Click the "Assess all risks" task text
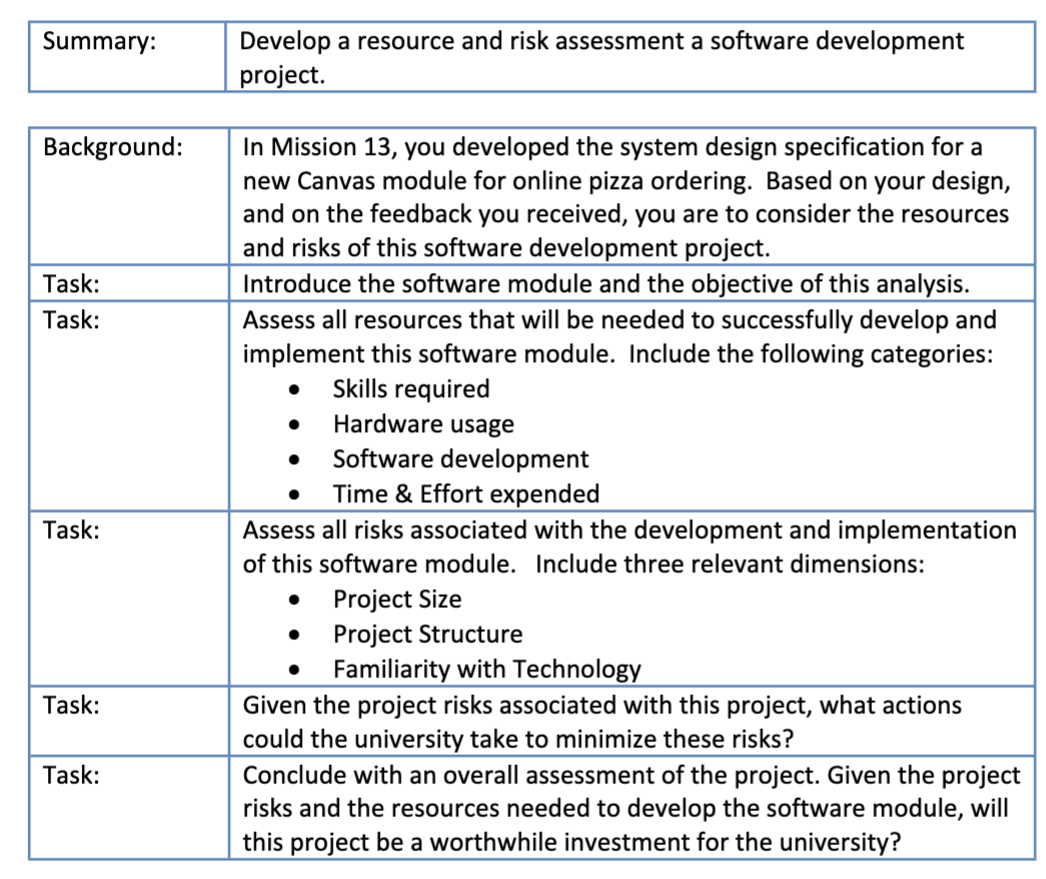The width and height of the screenshot is (1046, 879). point(629,547)
